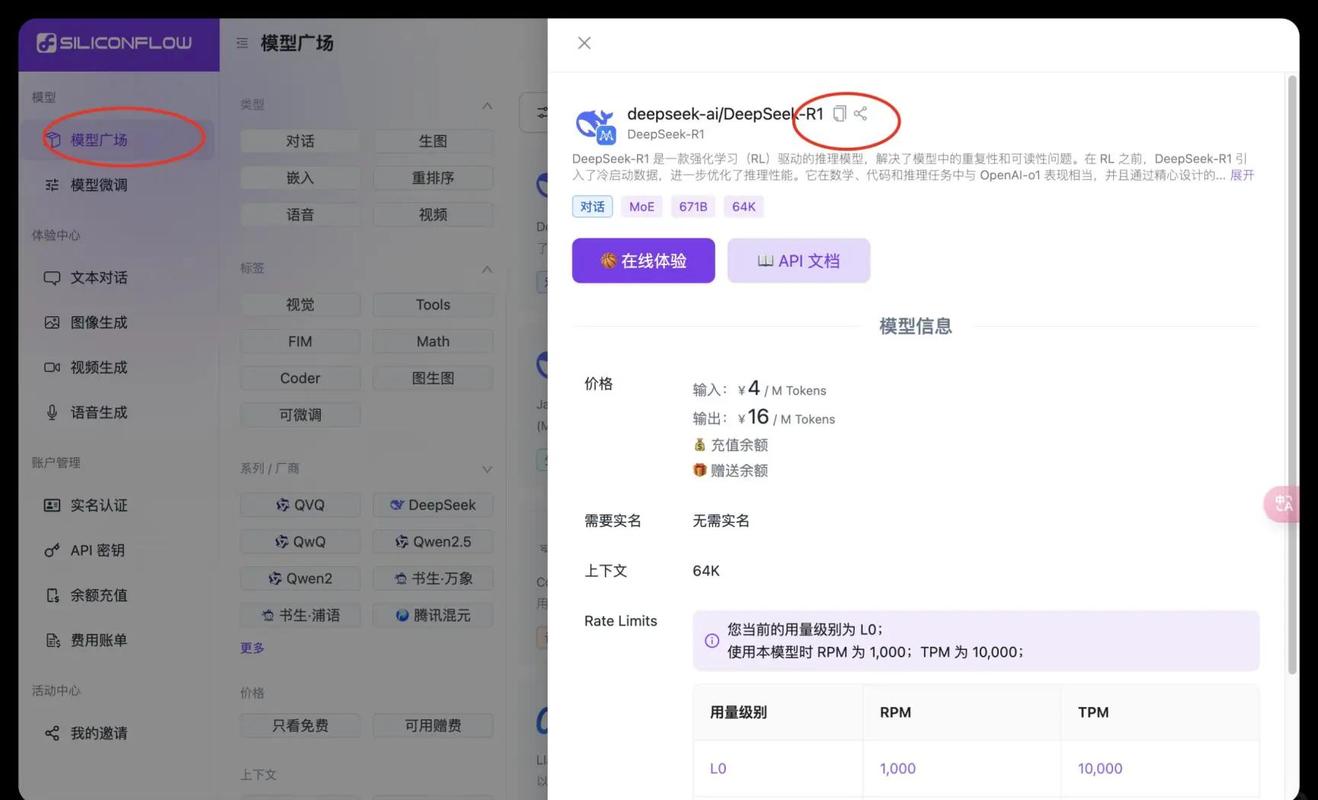Viewport: 1318px width, 800px height.
Task: Select the Coder tag filter
Action: tap(300, 379)
